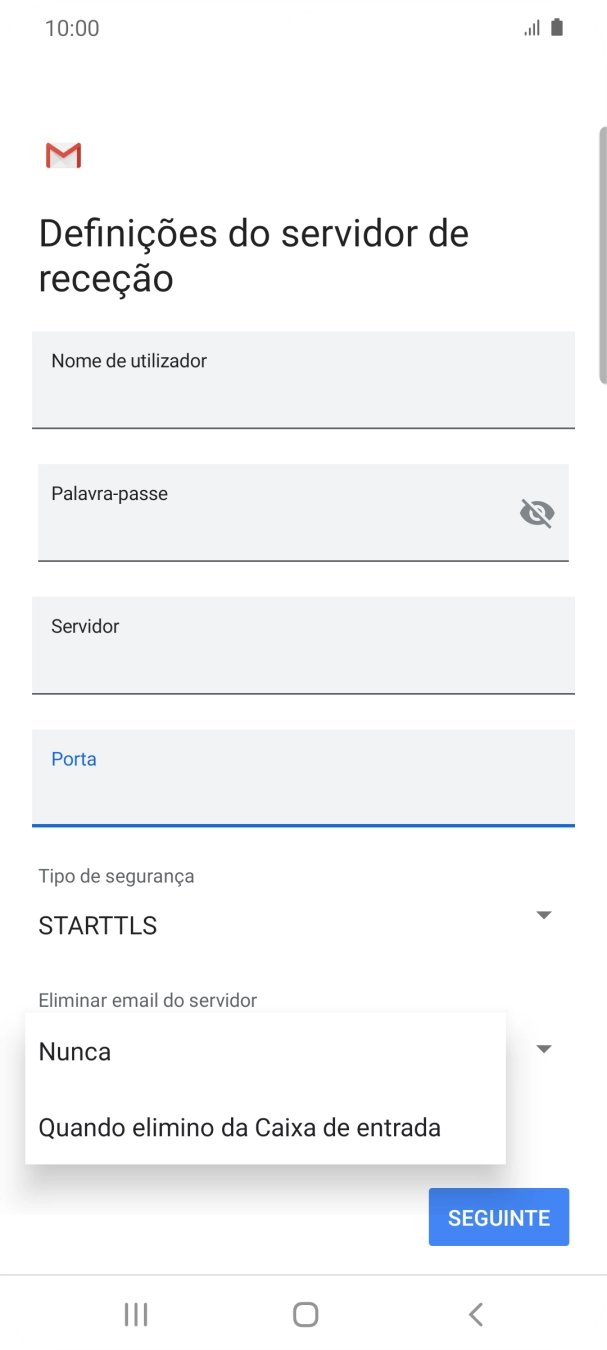The width and height of the screenshot is (607, 1350).
Task: Show the password with the eye toggle
Action: [x=537, y=513]
